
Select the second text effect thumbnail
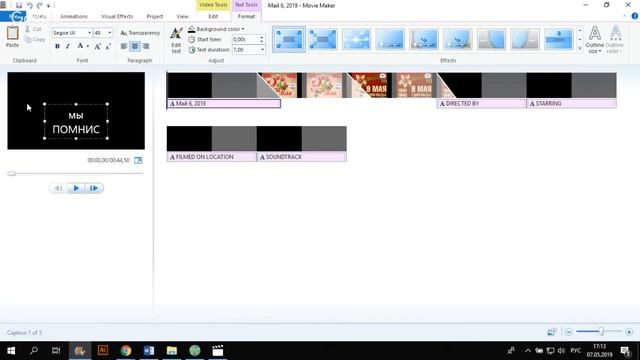pos(322,39)
